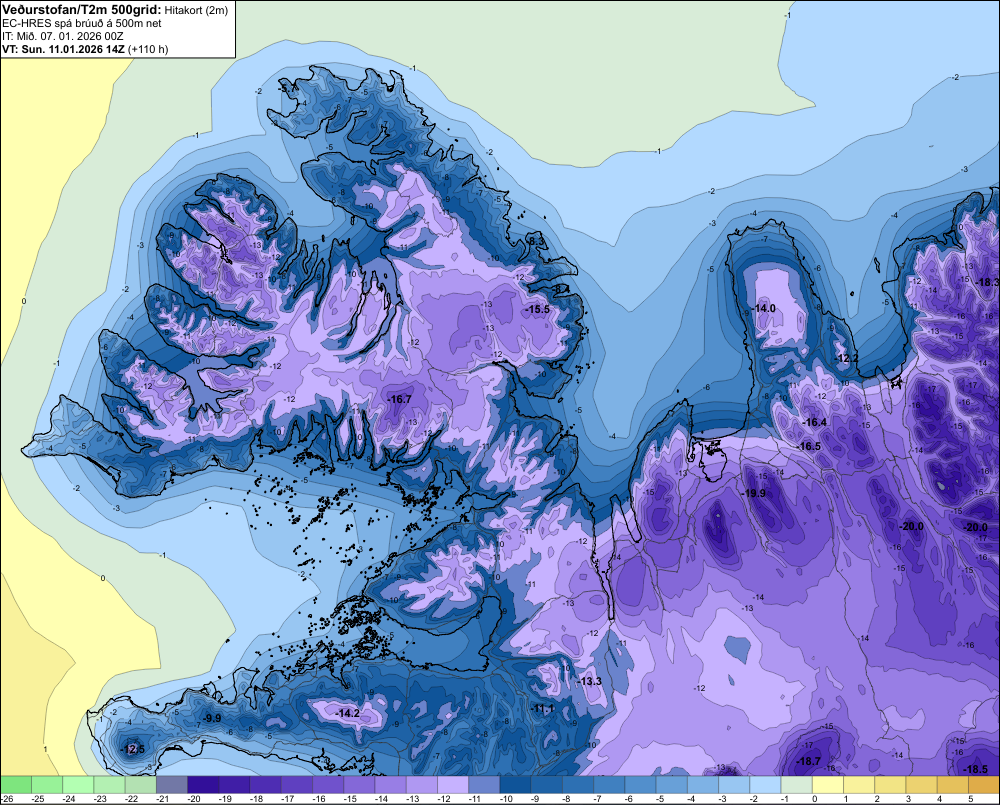The height and width of the screenshot is (805, 1000).
Task: Click the 'VT: Sun. 11.01.2026 14Z' valid time
Action: click(64, 49)
